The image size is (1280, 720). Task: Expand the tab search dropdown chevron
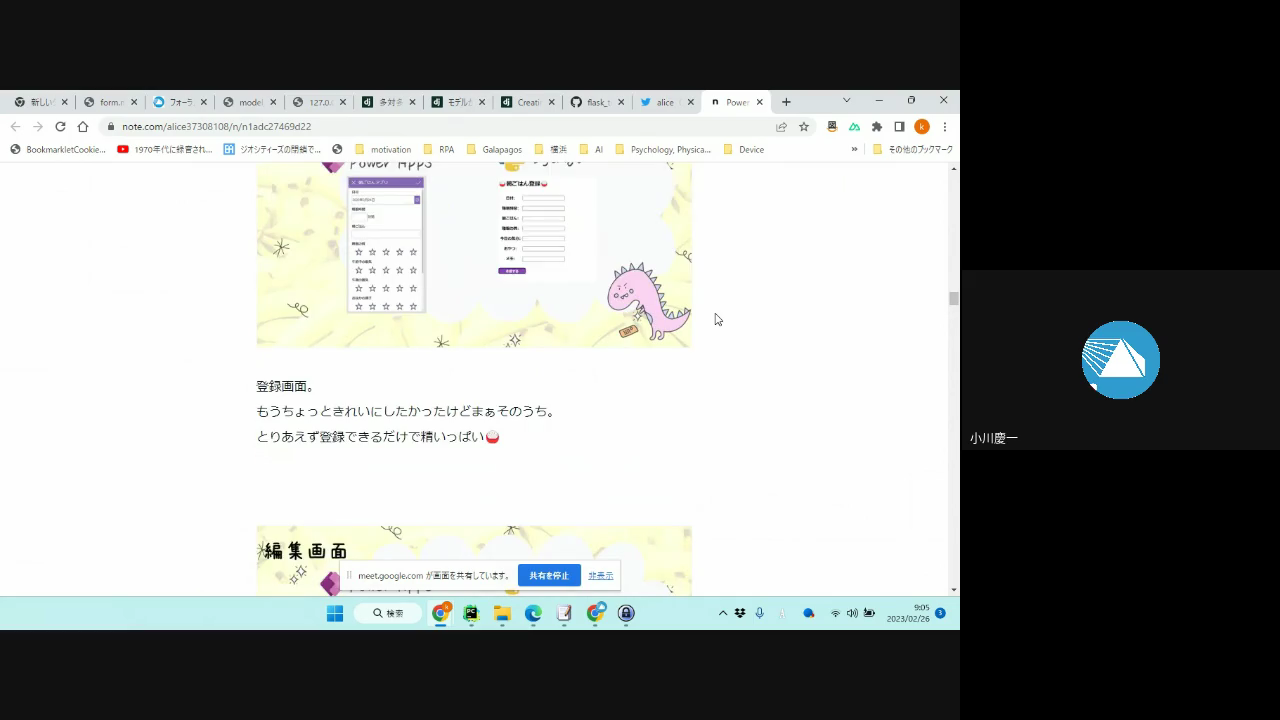point(846,101)
